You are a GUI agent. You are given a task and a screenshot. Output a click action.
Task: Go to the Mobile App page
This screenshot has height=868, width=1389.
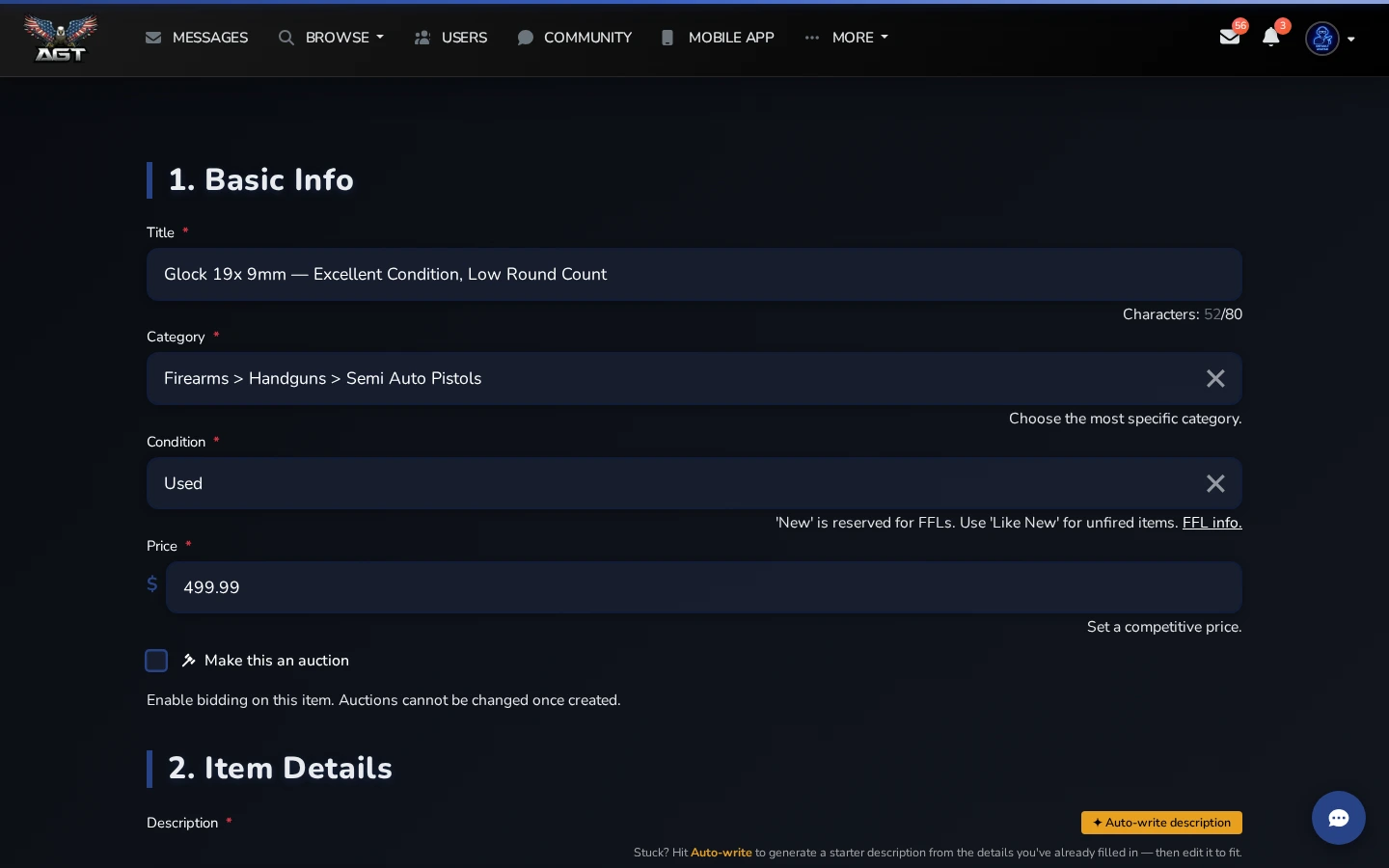click(717, 38)
